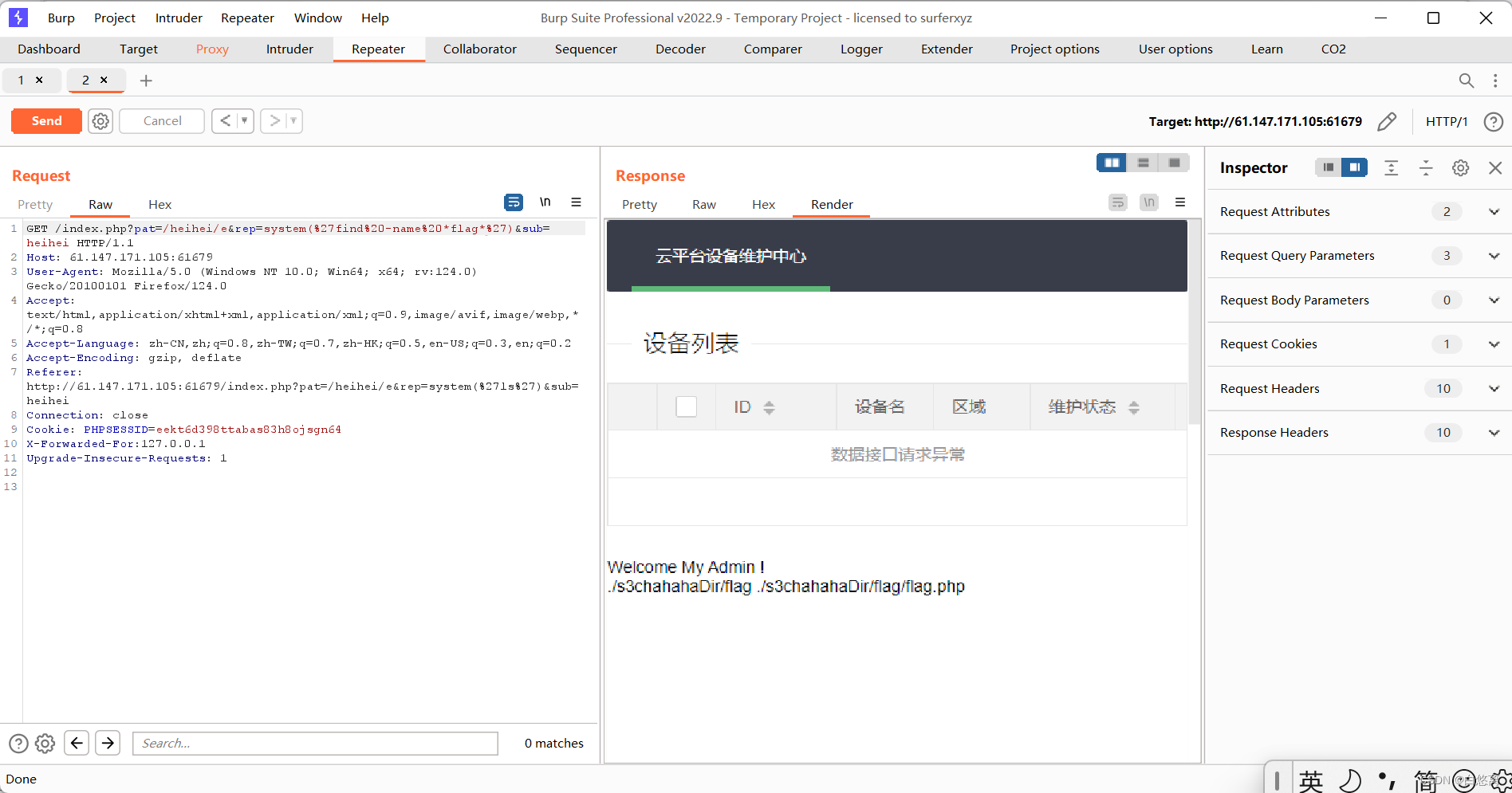Click the Burp Suite logo icon
1512x793 pixels.
click(18, 17)
